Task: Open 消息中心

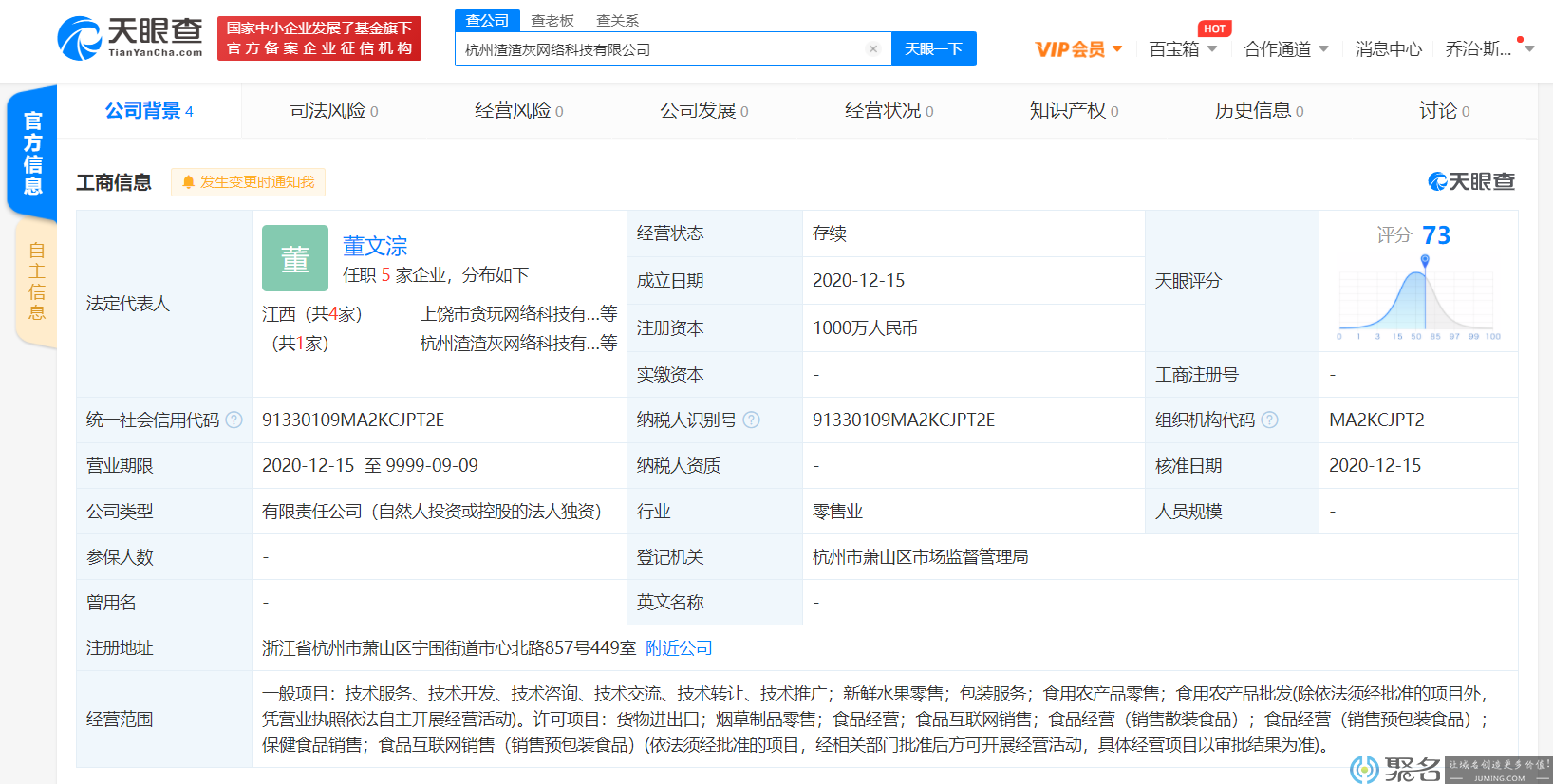Action: [1388, 49]
